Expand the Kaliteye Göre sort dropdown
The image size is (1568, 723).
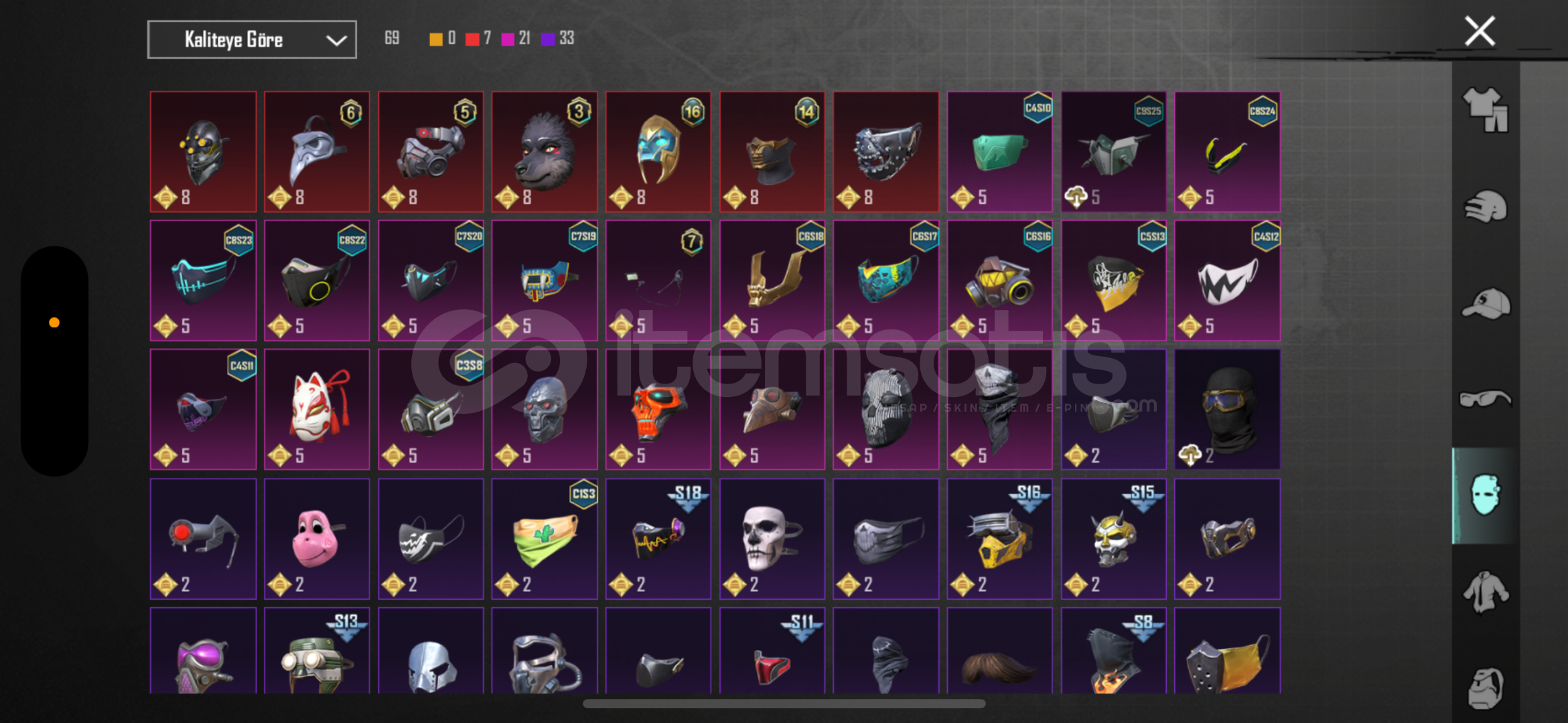coord(252,39)
